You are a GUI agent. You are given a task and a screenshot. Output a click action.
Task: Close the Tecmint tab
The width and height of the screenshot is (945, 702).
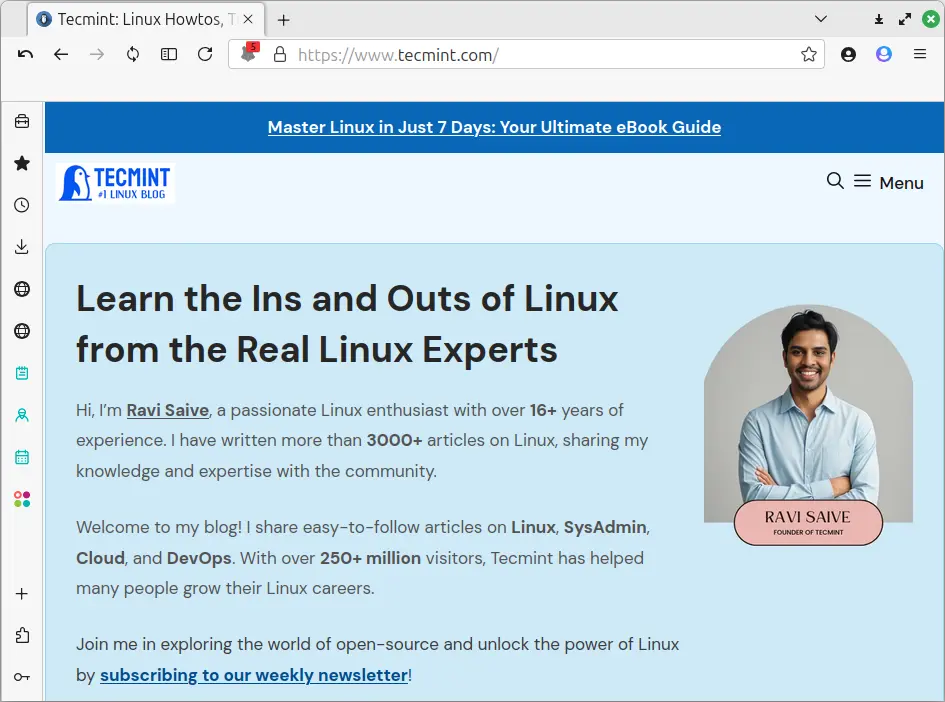(x=248, y=19)
